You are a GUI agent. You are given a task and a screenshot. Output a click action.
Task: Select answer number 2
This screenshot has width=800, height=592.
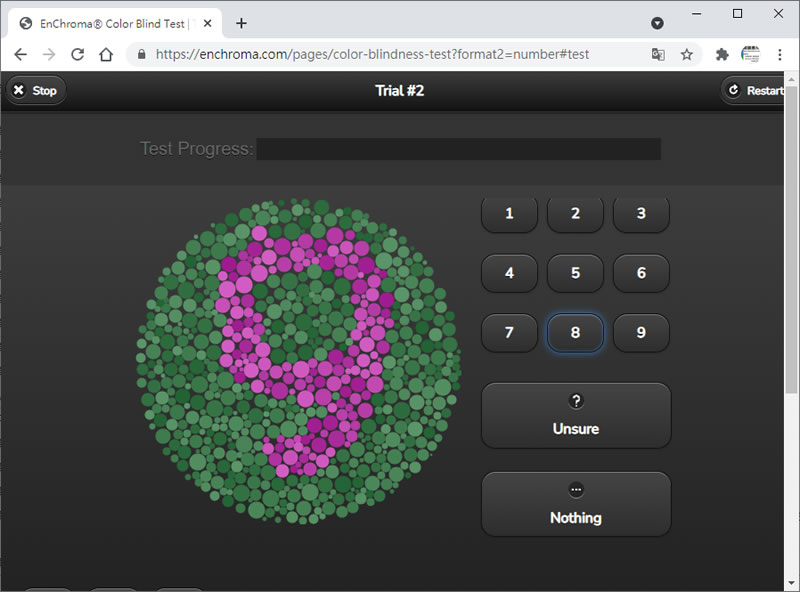[x=575, y=214]
